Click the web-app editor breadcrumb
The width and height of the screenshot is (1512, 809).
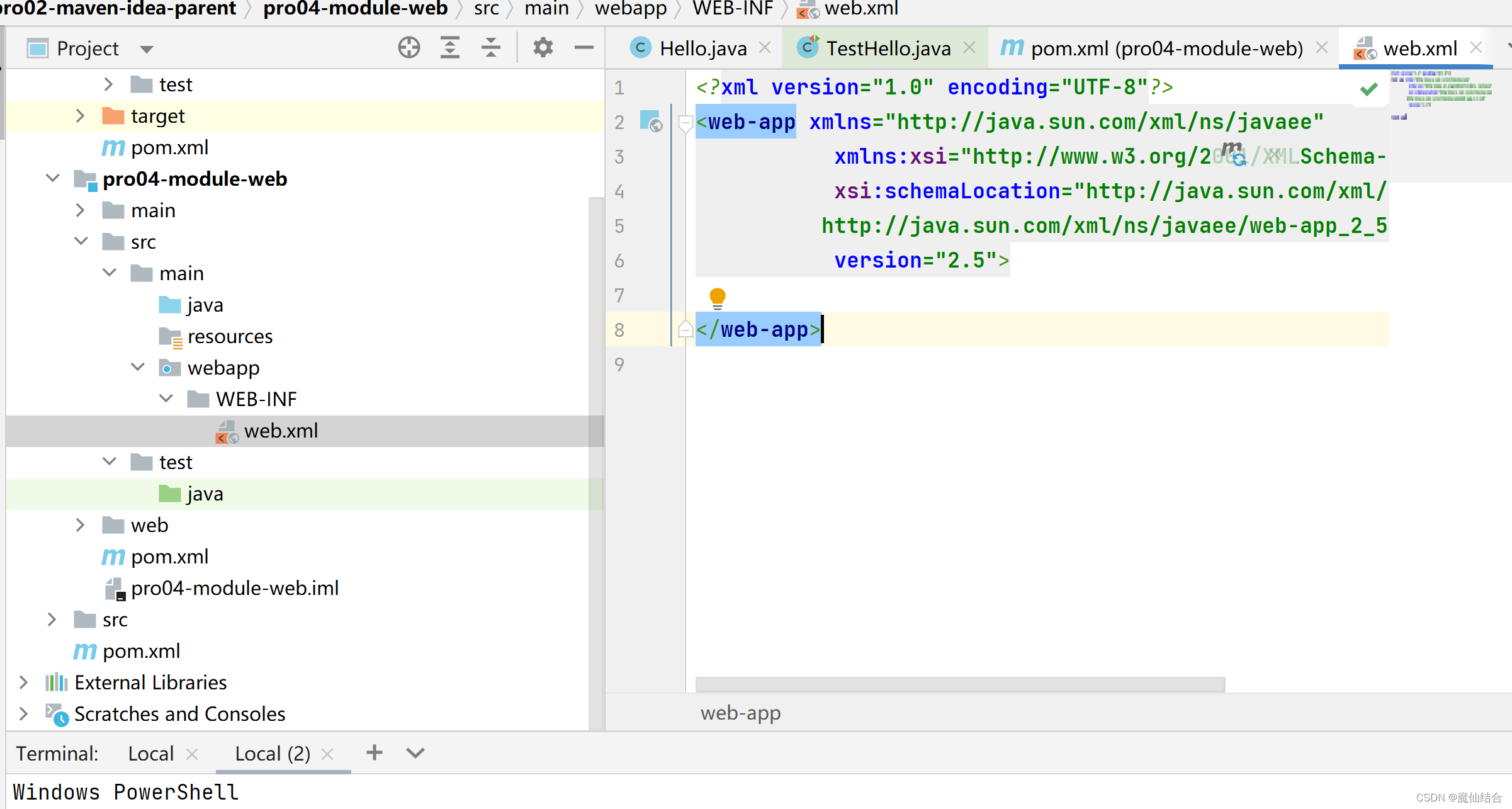(741, 713)
